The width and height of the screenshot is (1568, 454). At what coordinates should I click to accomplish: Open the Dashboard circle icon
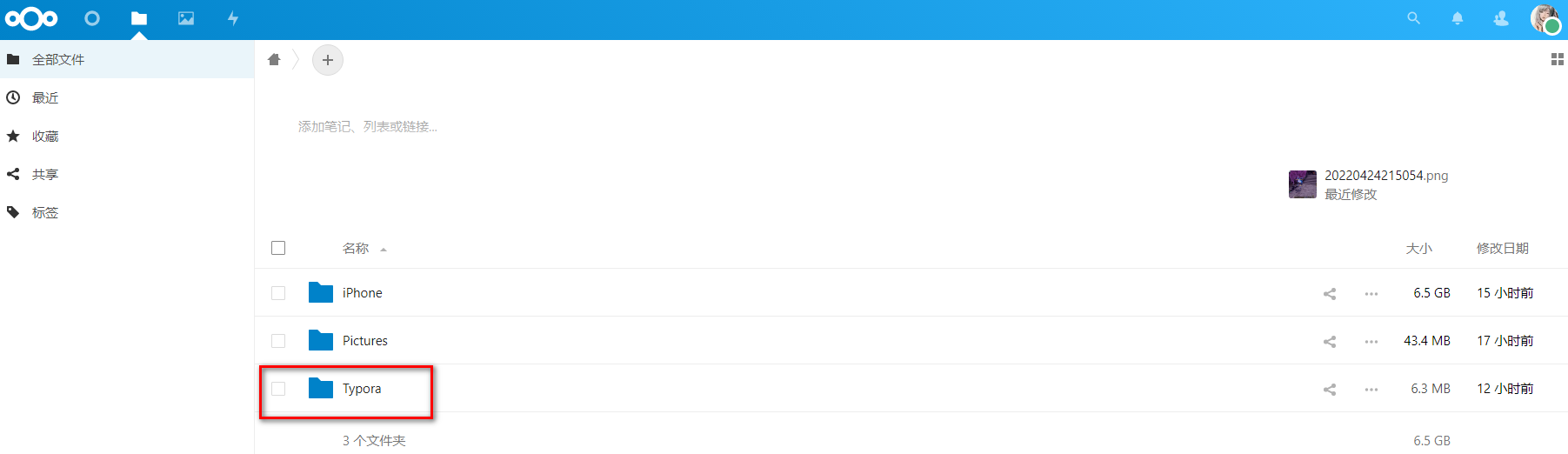[92, 18]
